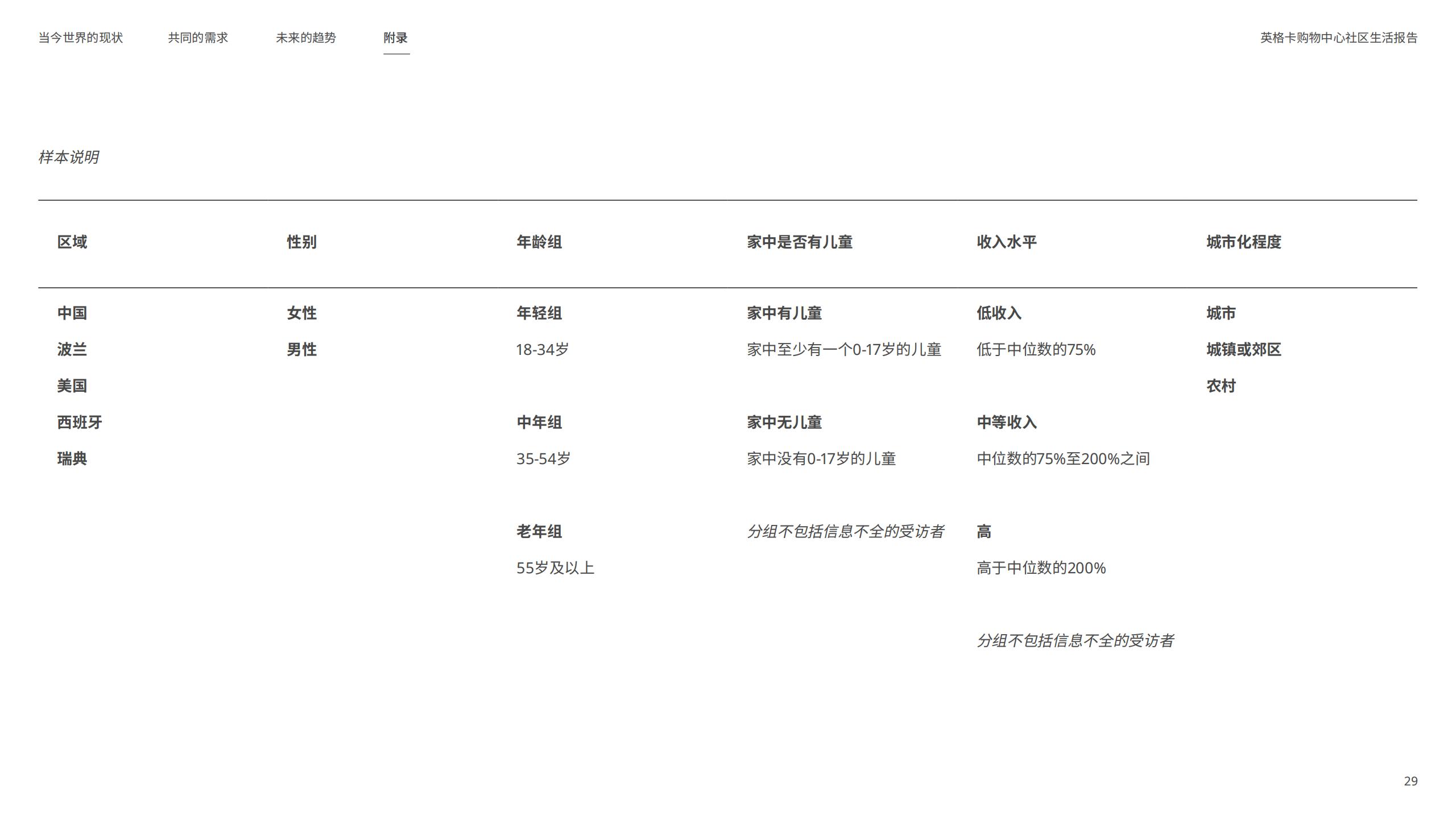This screenshot has width=1456, height=819.
Task: Open the 当今世界的现状 navigation tab
Action: pos(80,38)
